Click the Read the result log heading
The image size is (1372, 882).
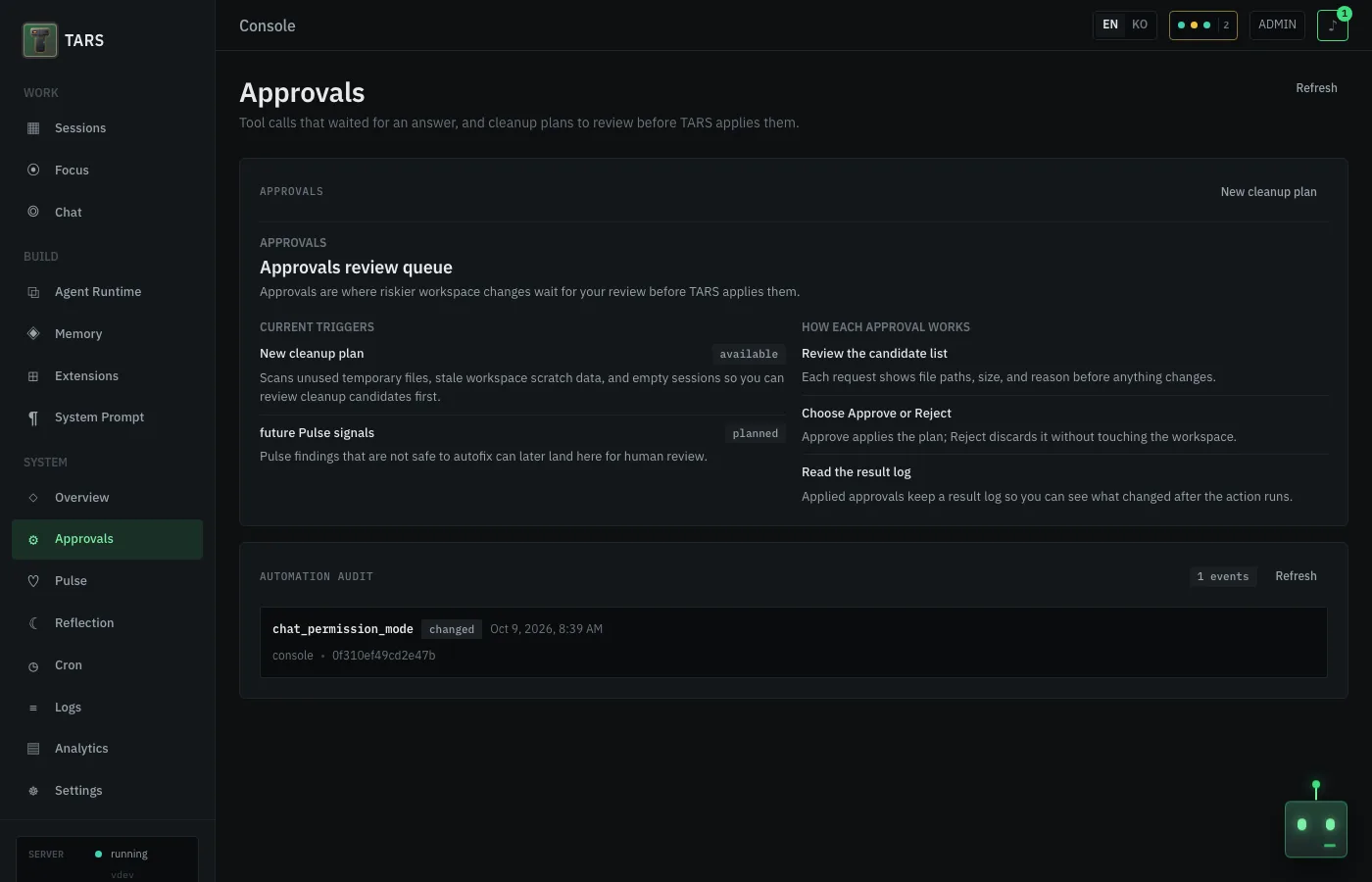(x=857, y=472)
